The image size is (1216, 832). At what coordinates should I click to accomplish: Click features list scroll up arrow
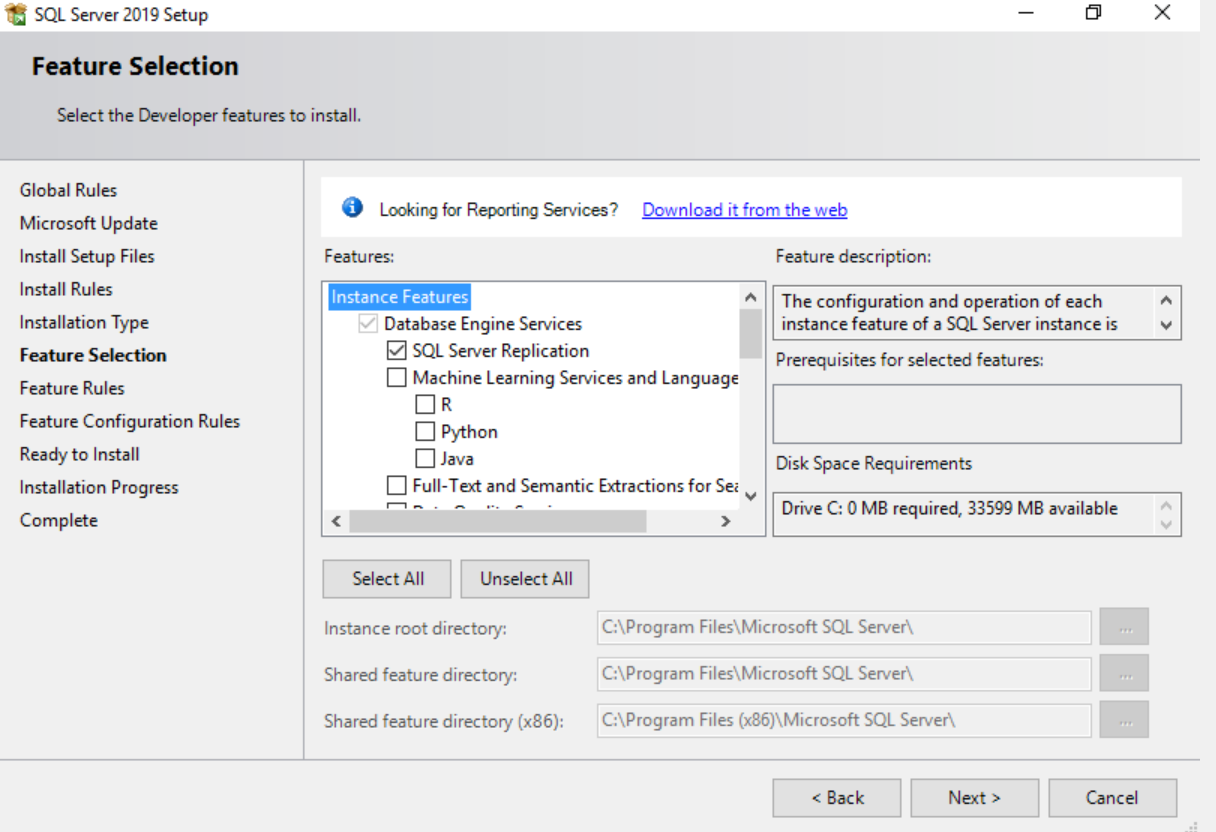(x=751, y=297)
